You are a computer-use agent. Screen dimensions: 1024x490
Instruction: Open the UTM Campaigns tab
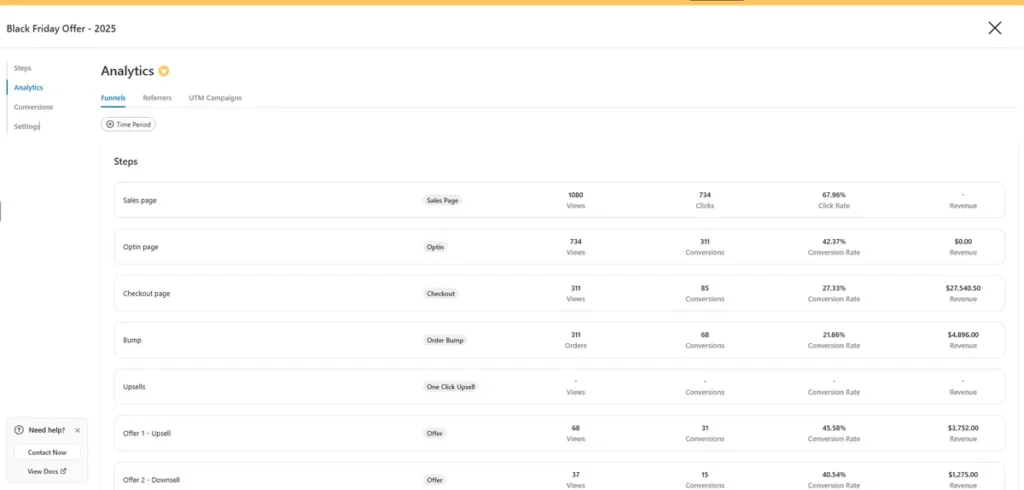216,98
